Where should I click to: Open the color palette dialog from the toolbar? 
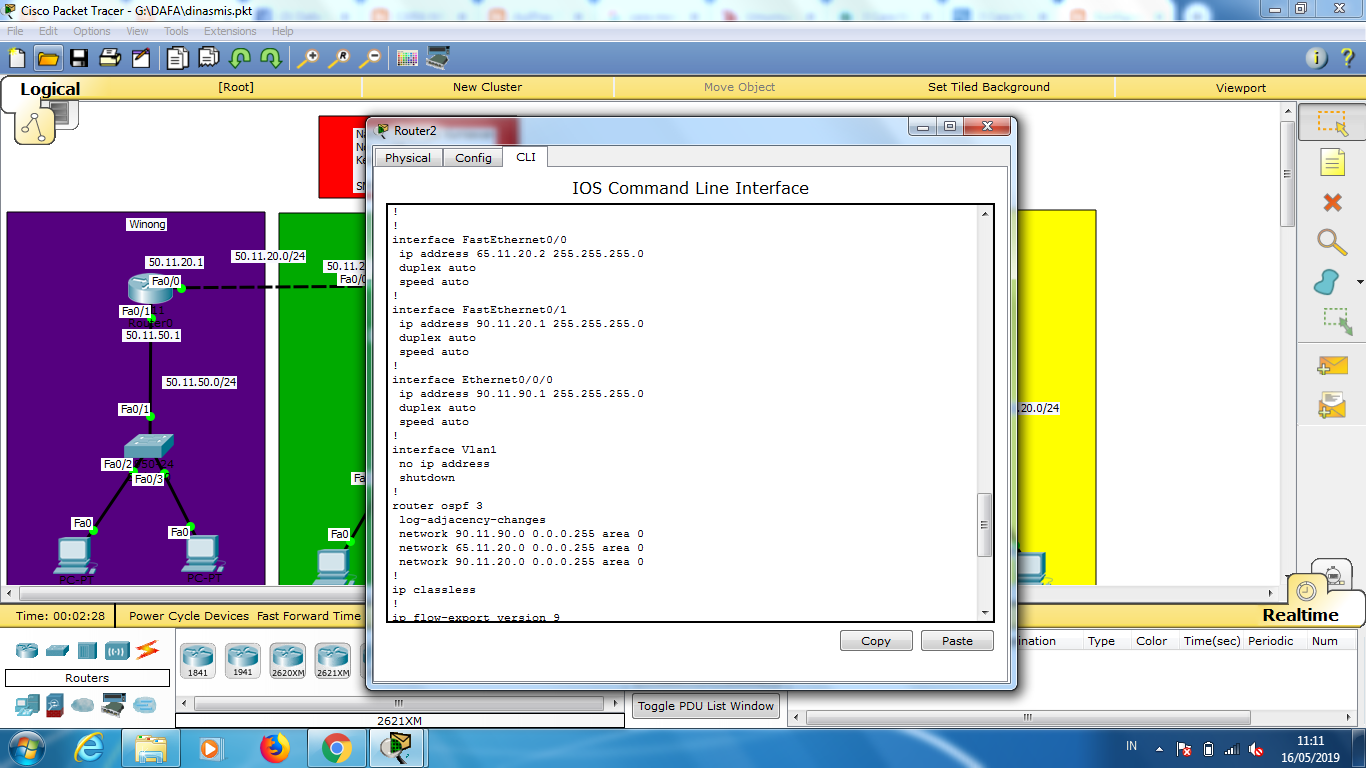click(406, 57)
